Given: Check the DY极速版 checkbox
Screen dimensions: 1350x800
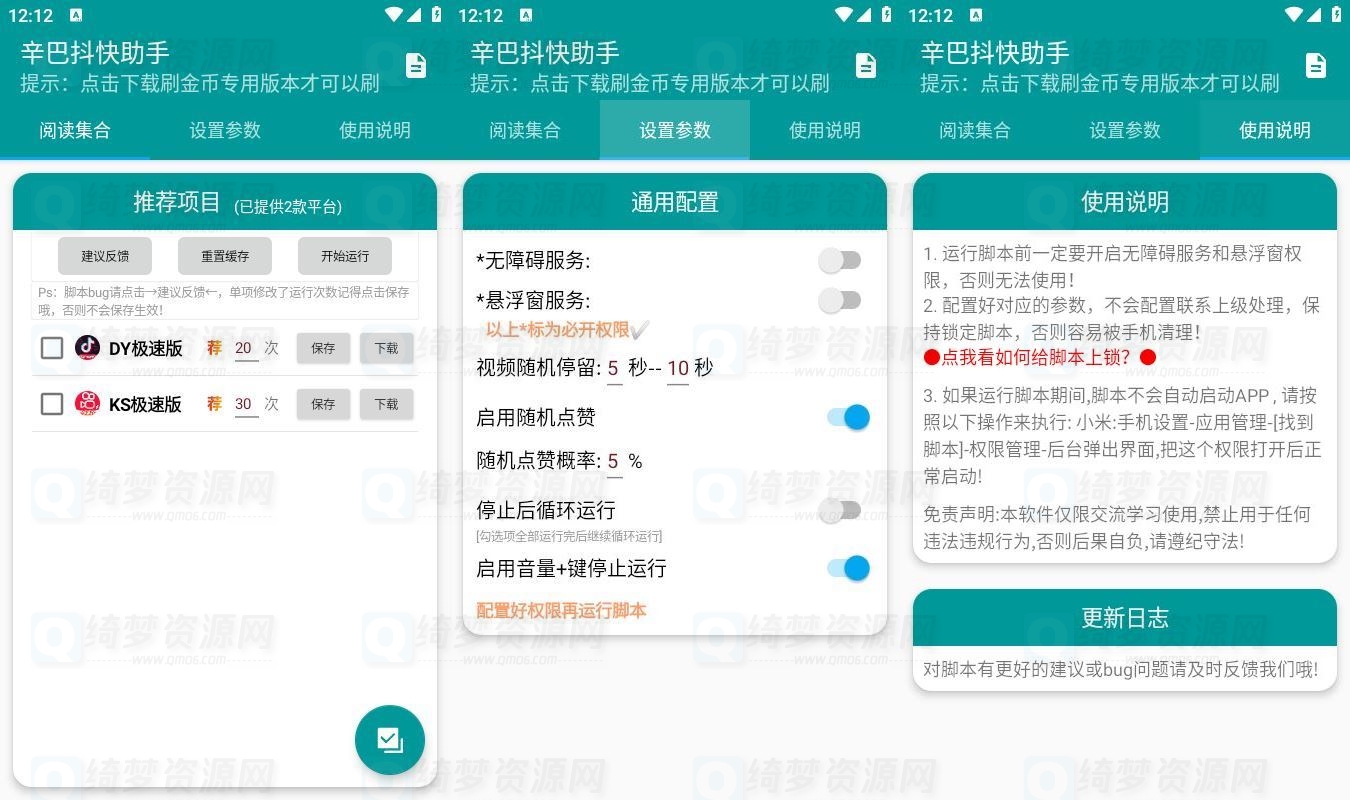Looking at the screenshot, I should [x=52, y=348].
